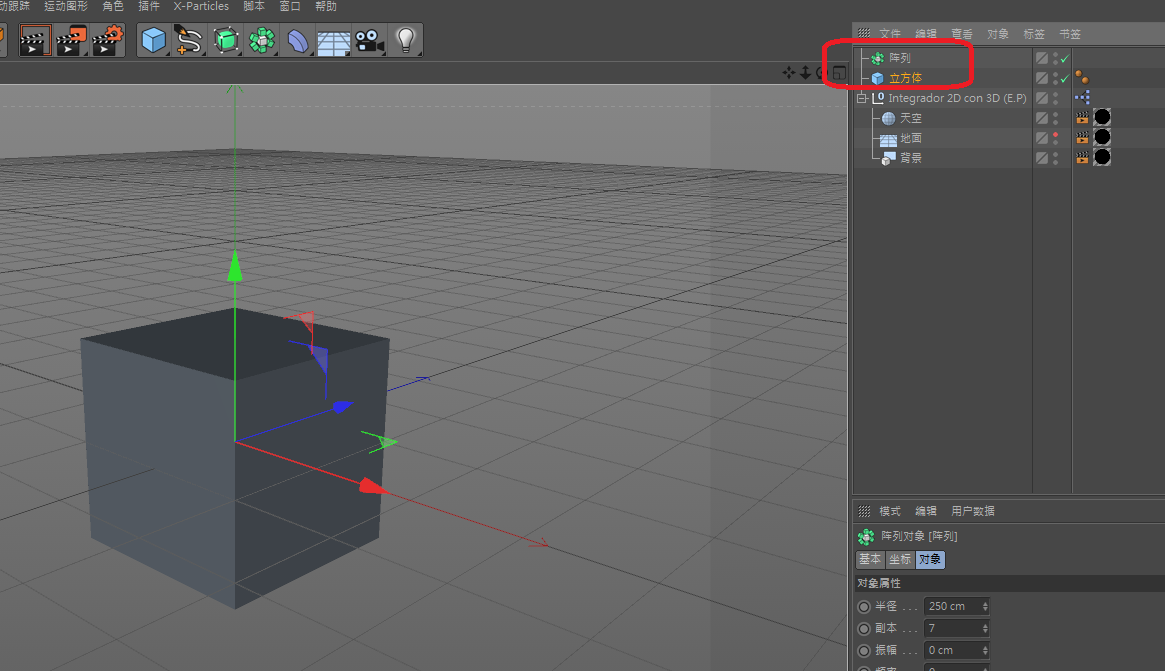Click the 对象 tab in attribute manager
1165x671 pixels.
pyautogui.click(x=929, y=560)
